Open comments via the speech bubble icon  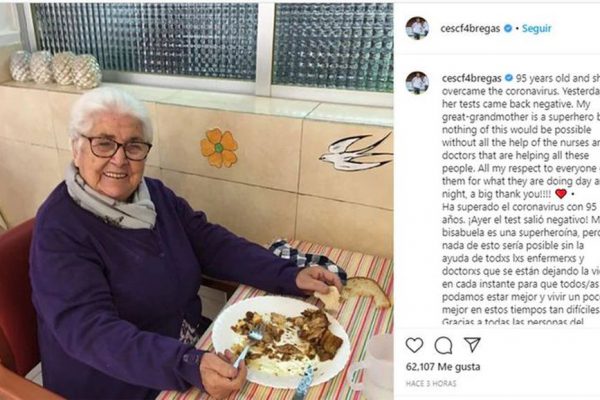coord(443,346)
